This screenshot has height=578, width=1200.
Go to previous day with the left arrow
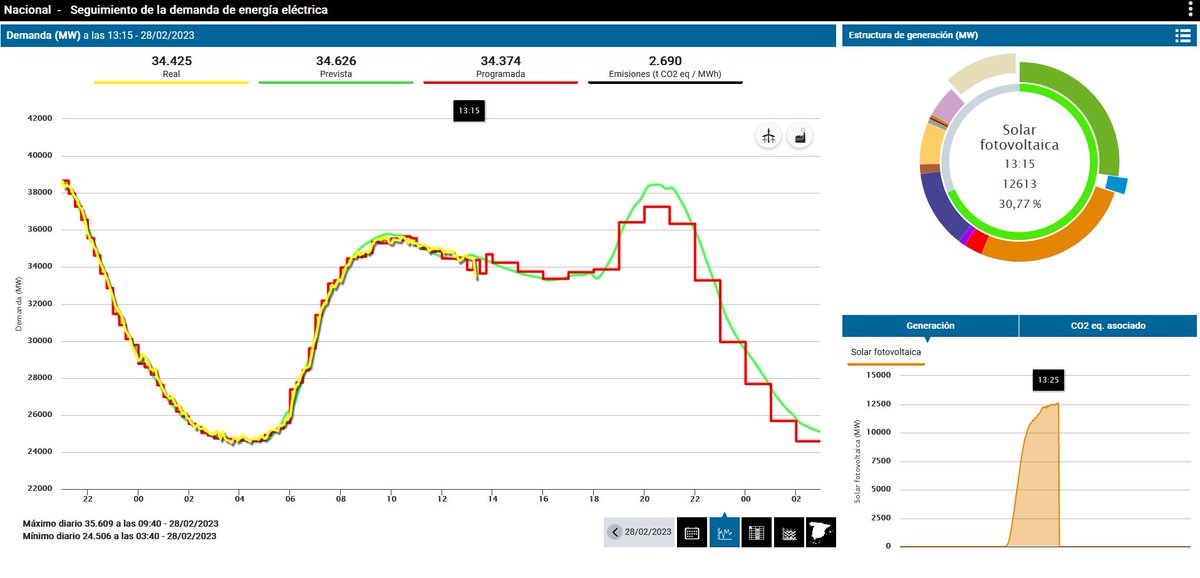coord(614,532)
